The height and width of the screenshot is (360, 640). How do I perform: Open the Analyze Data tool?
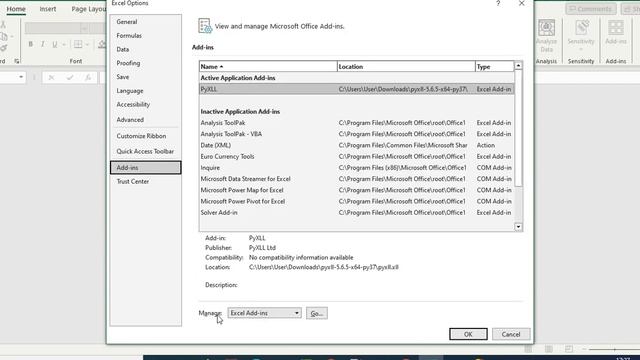[x=546, y=36]
